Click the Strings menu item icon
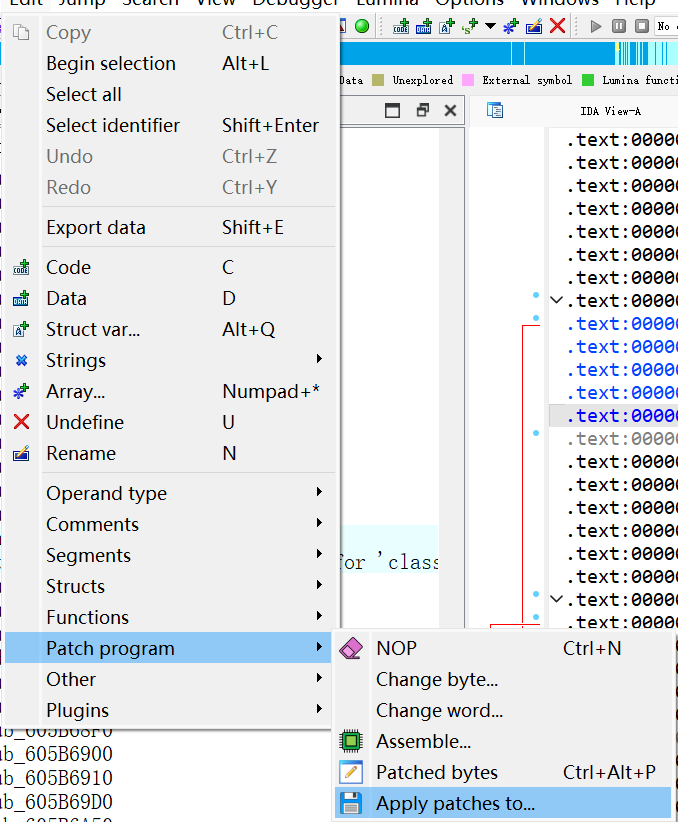 click(x=21, y=360)
